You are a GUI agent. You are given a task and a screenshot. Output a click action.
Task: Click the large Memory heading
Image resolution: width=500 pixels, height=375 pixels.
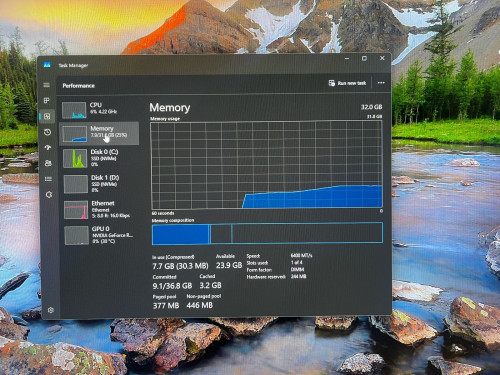tap(170, 108)
